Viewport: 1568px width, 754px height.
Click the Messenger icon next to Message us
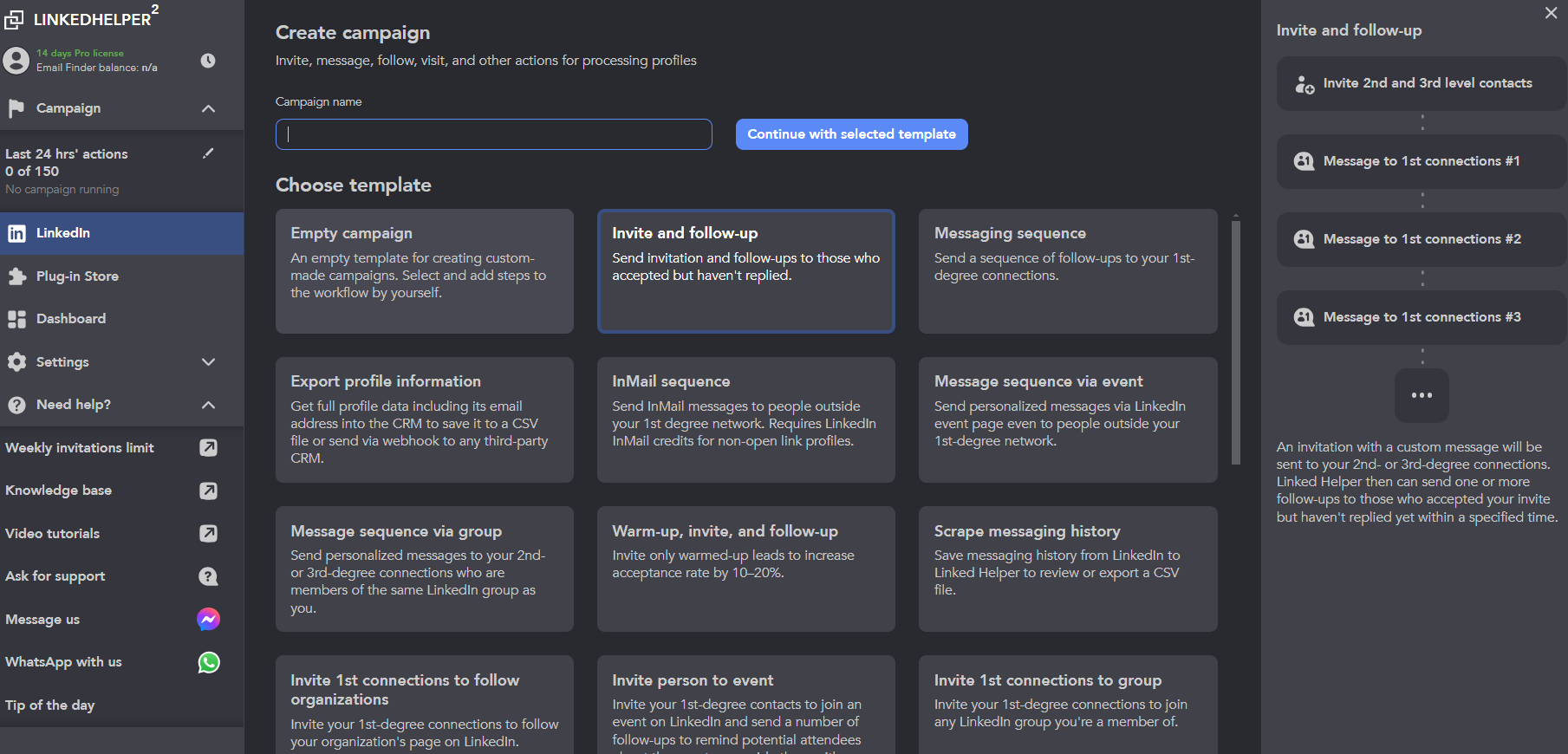(208, 619)
